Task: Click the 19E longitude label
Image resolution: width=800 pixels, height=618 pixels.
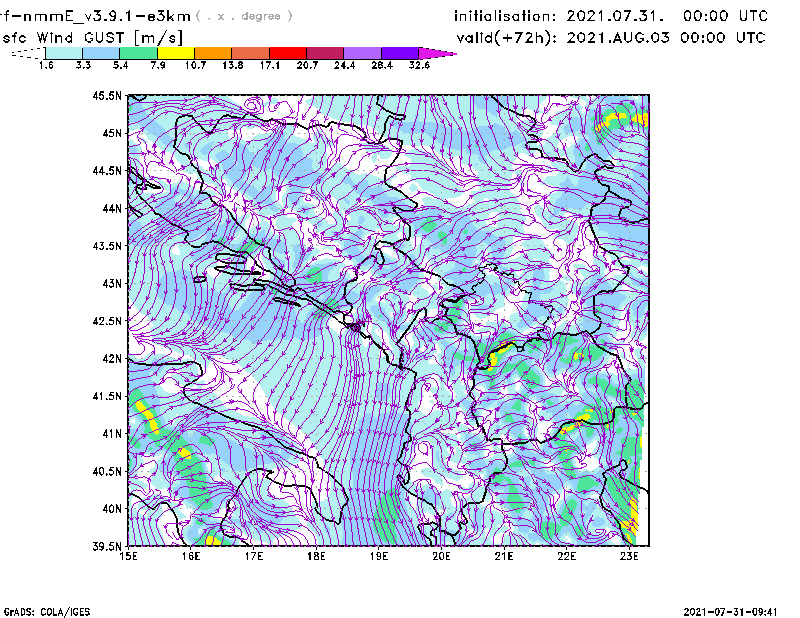Action: 379,556
